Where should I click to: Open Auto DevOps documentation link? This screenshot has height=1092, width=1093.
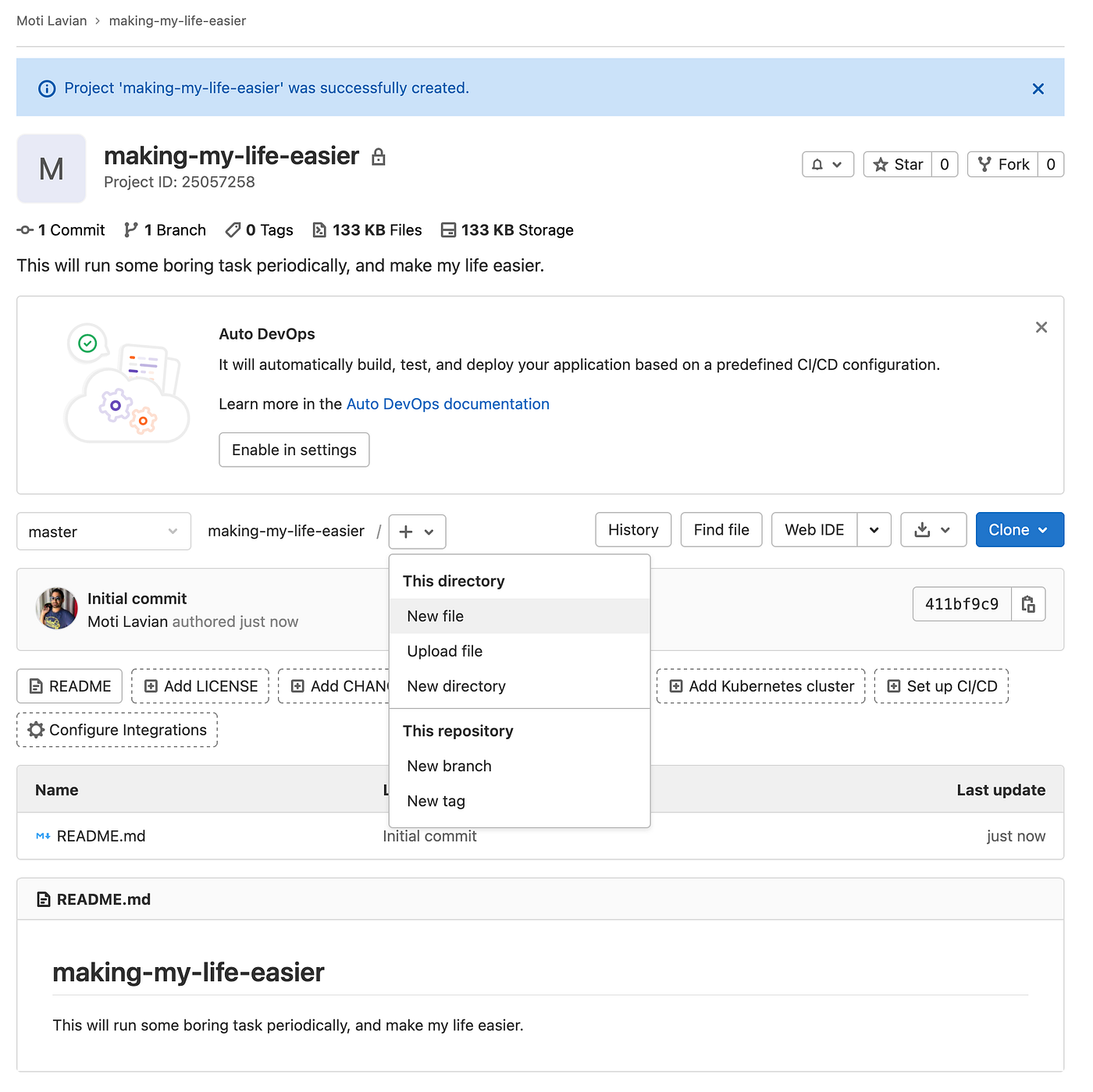click(448, 404)
